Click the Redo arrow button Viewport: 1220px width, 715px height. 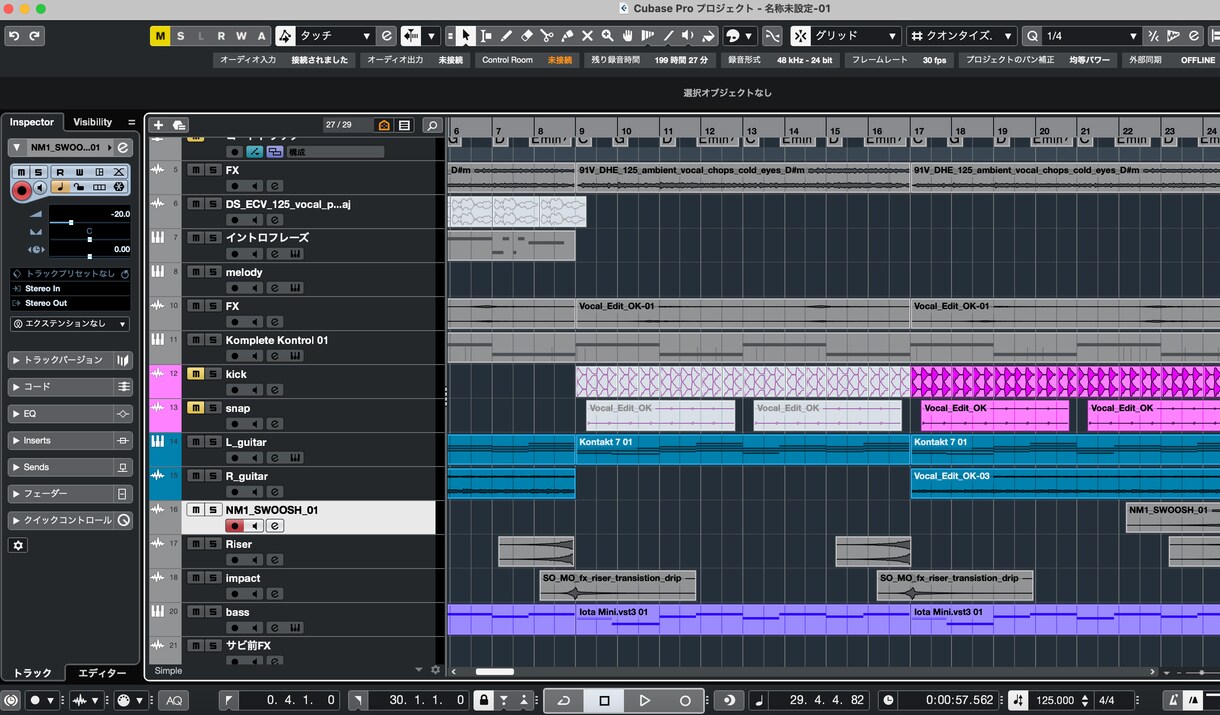(35, 36)
